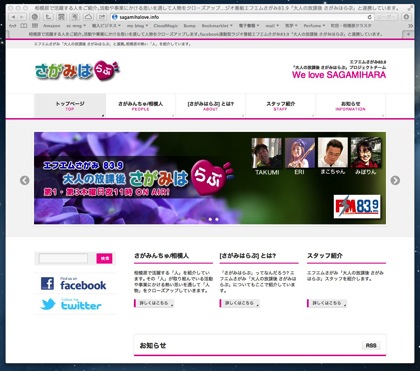Go back with Safari's back arrow
The height and width of the screenshot is (371, 420).
click(13, 17)
